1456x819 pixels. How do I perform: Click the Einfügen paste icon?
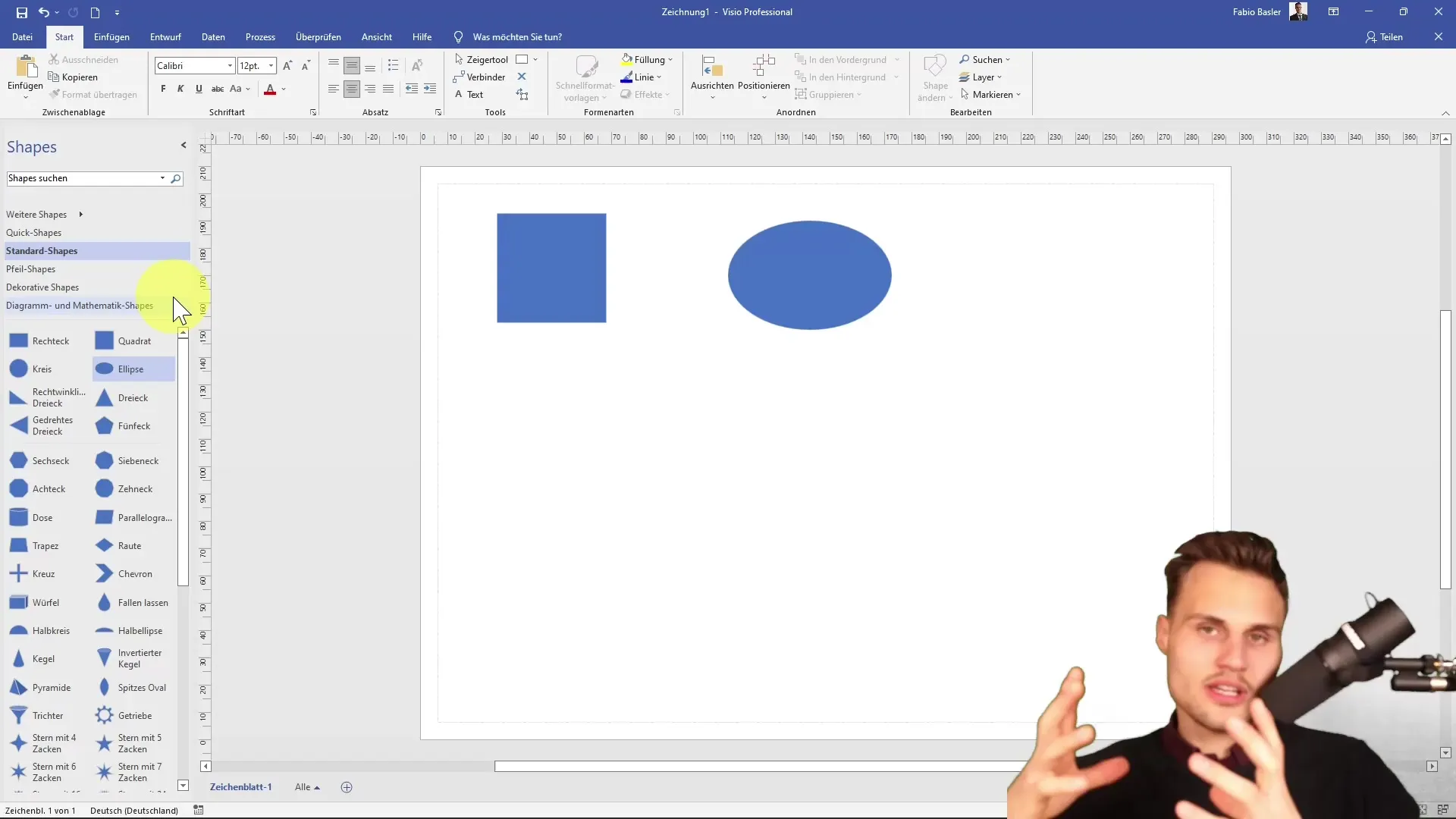[26, 67]
